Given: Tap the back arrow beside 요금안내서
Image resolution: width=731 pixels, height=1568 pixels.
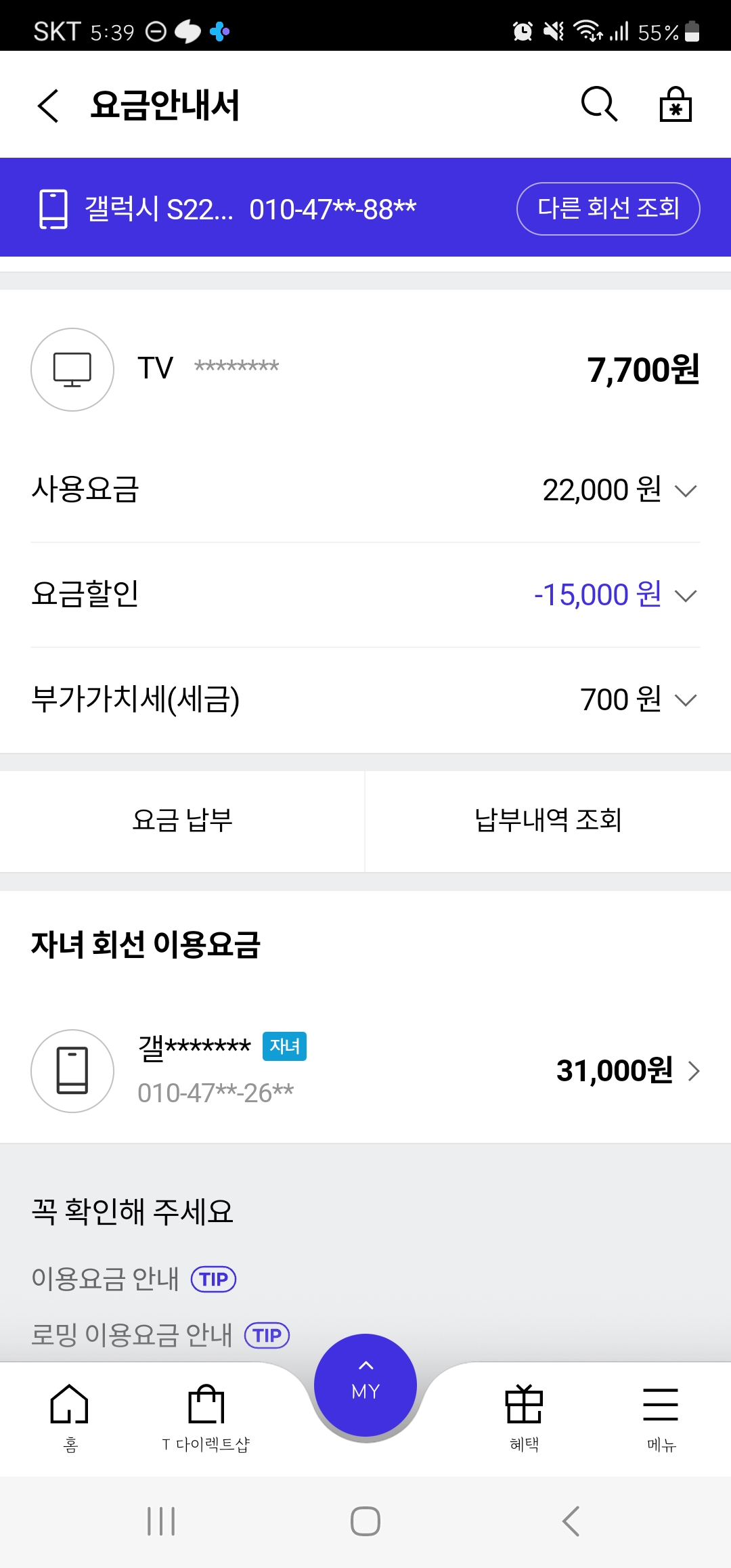Looking at the screenshot, I should tap(48, 106).
